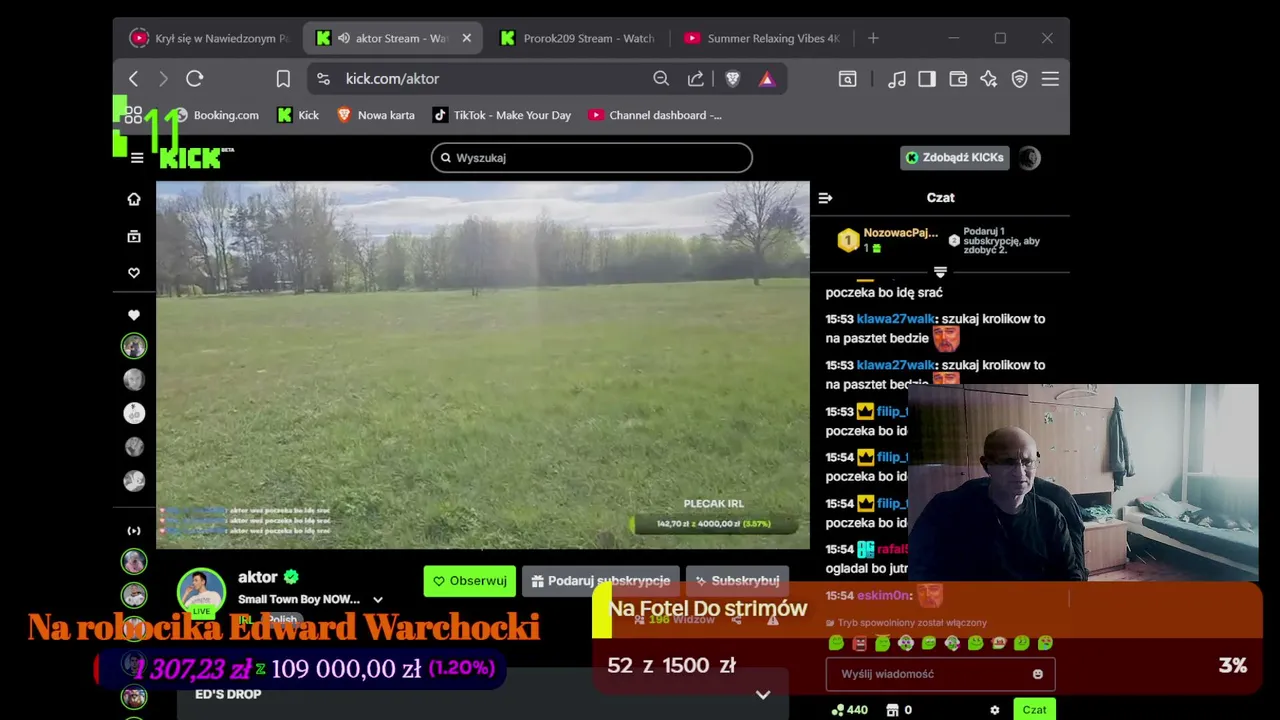Follow the channel with Obserwuj
This screenshot has height=720, width=1280.
(x=469, y=581)
